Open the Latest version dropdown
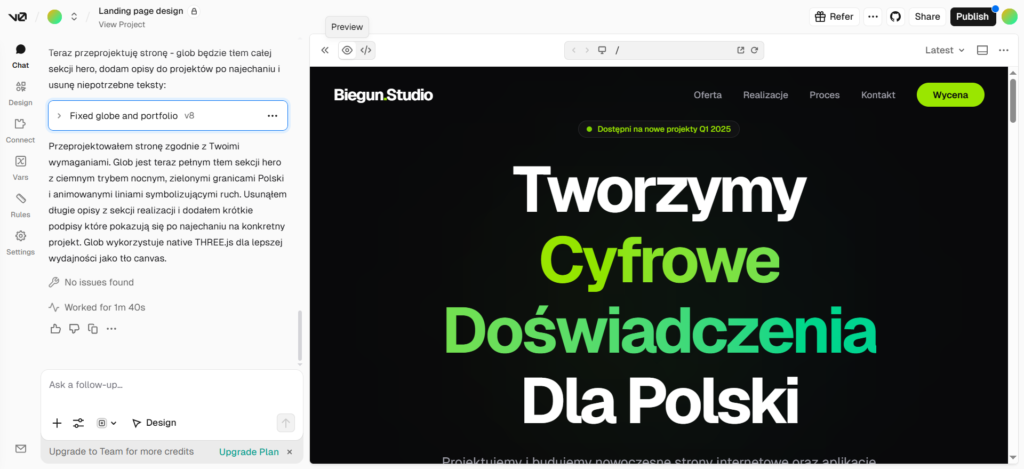This screenshot has width=1024, height=469. pyautogui.click(x=944, y=50)
